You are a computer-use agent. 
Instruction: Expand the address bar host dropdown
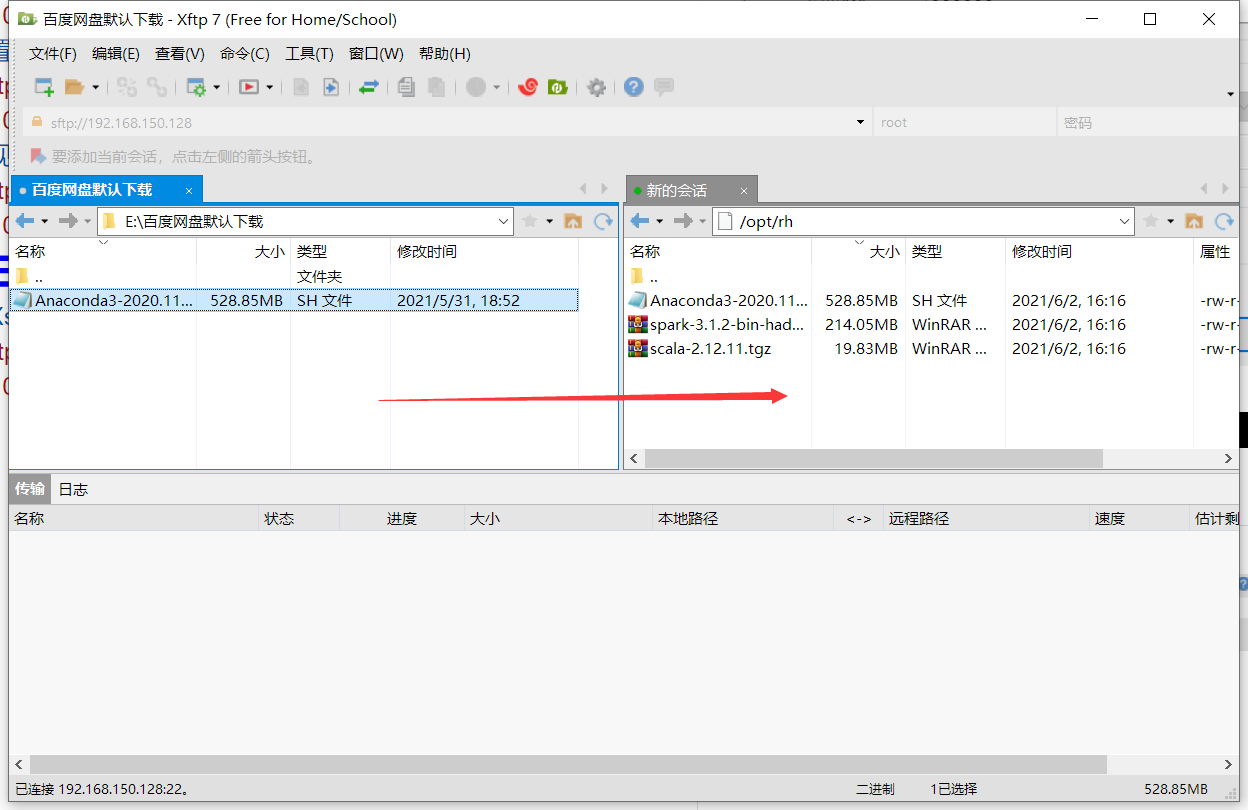tap(860, 122)
